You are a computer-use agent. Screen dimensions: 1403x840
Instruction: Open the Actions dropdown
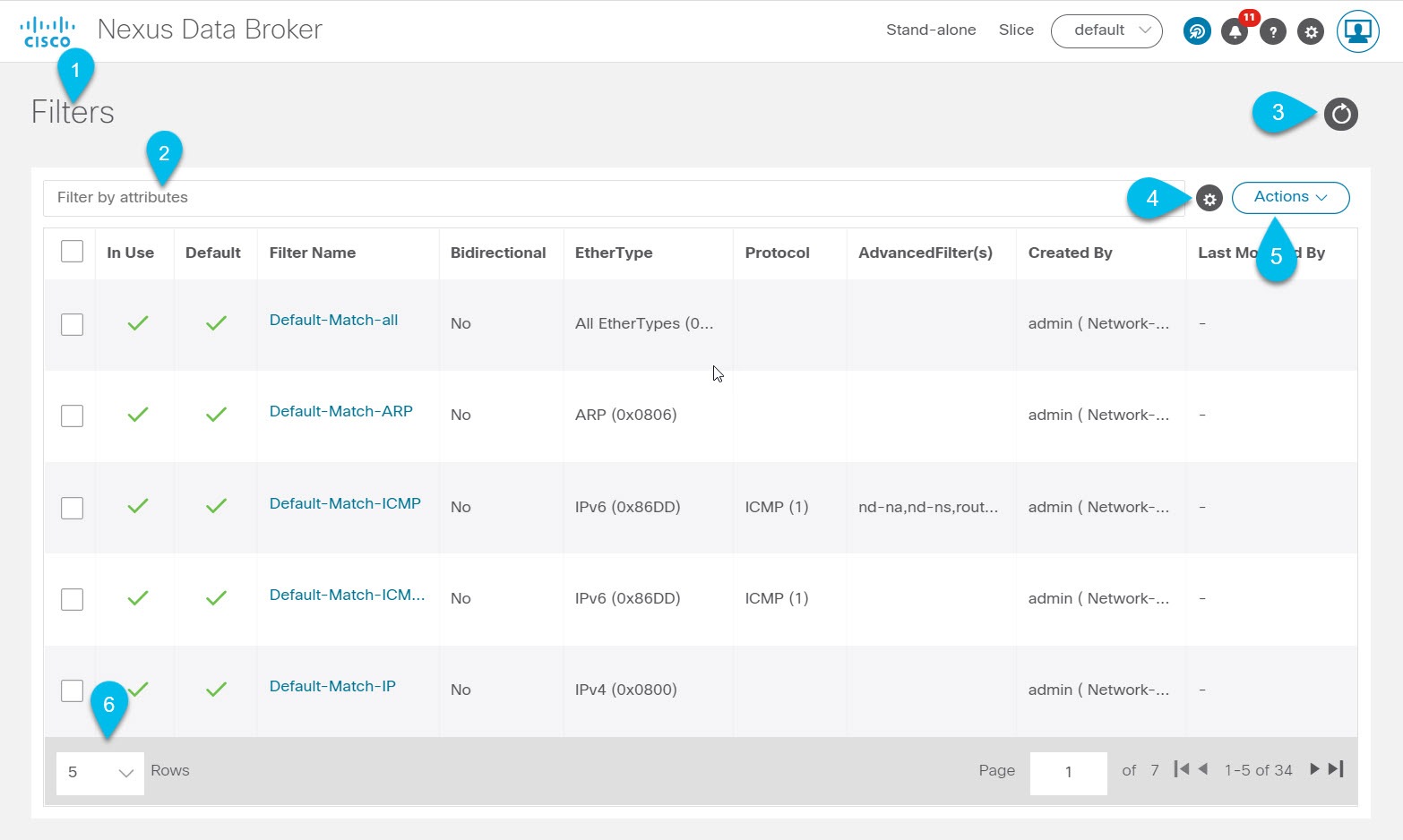1290,198
